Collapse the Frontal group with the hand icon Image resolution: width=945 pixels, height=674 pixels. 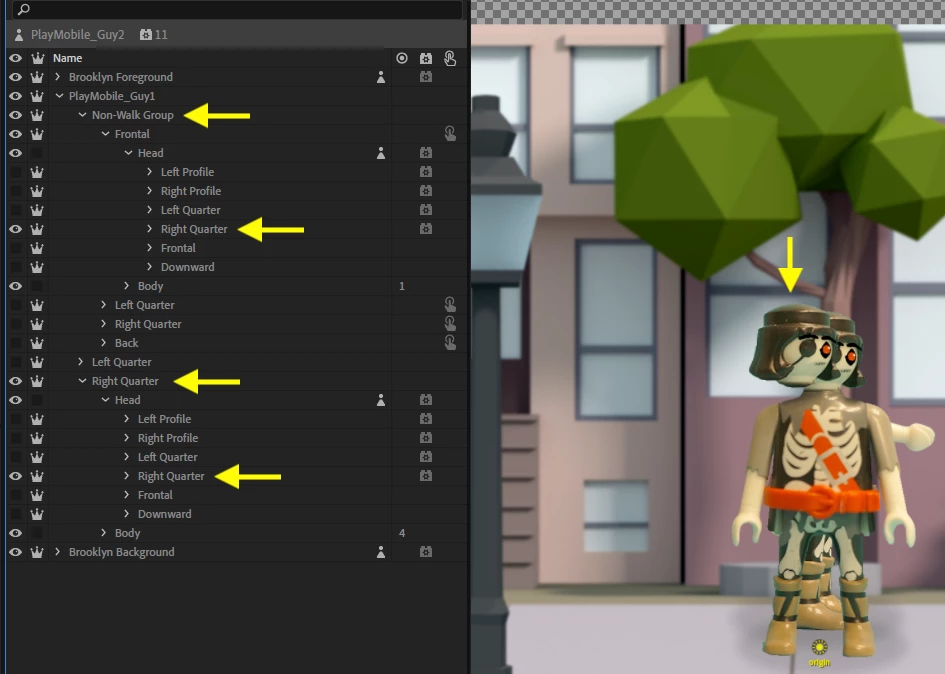105,134
